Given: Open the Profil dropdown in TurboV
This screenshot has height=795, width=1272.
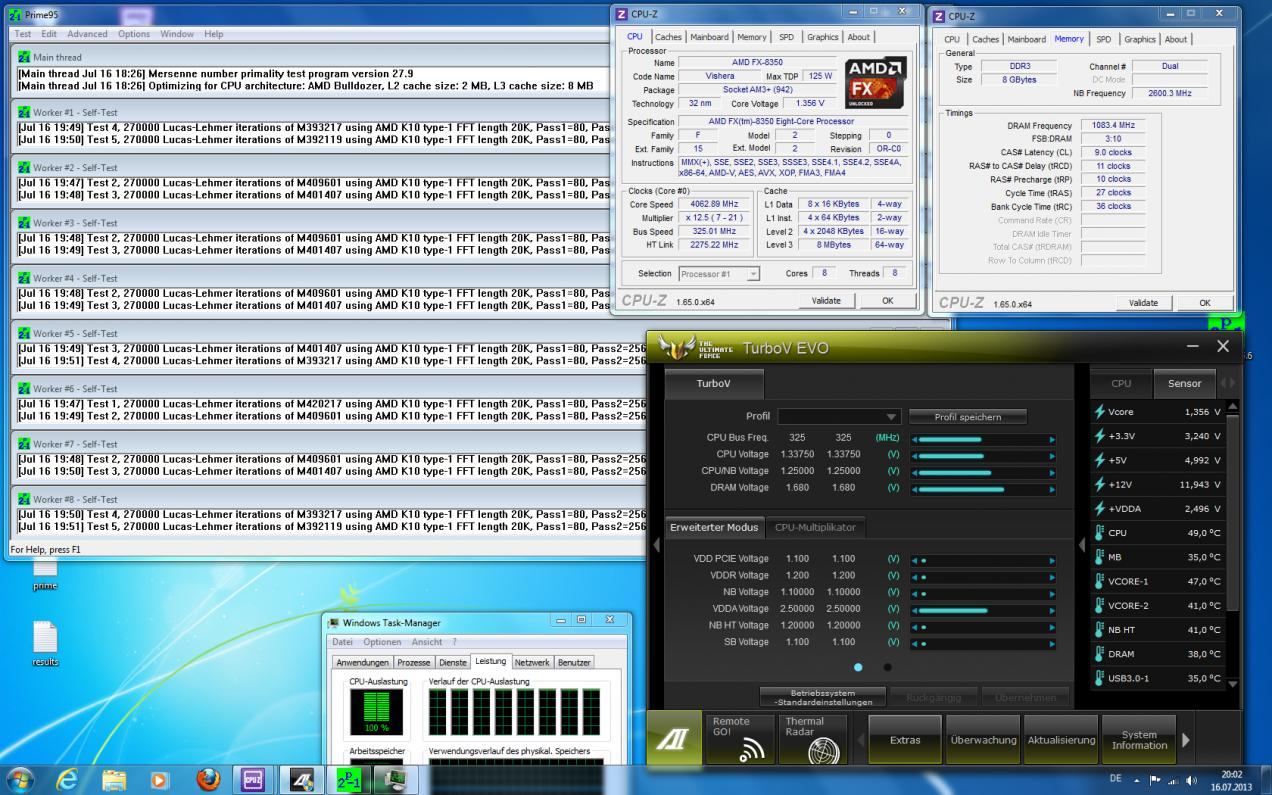Looking at the screenshot, I should tap(839, 416).
